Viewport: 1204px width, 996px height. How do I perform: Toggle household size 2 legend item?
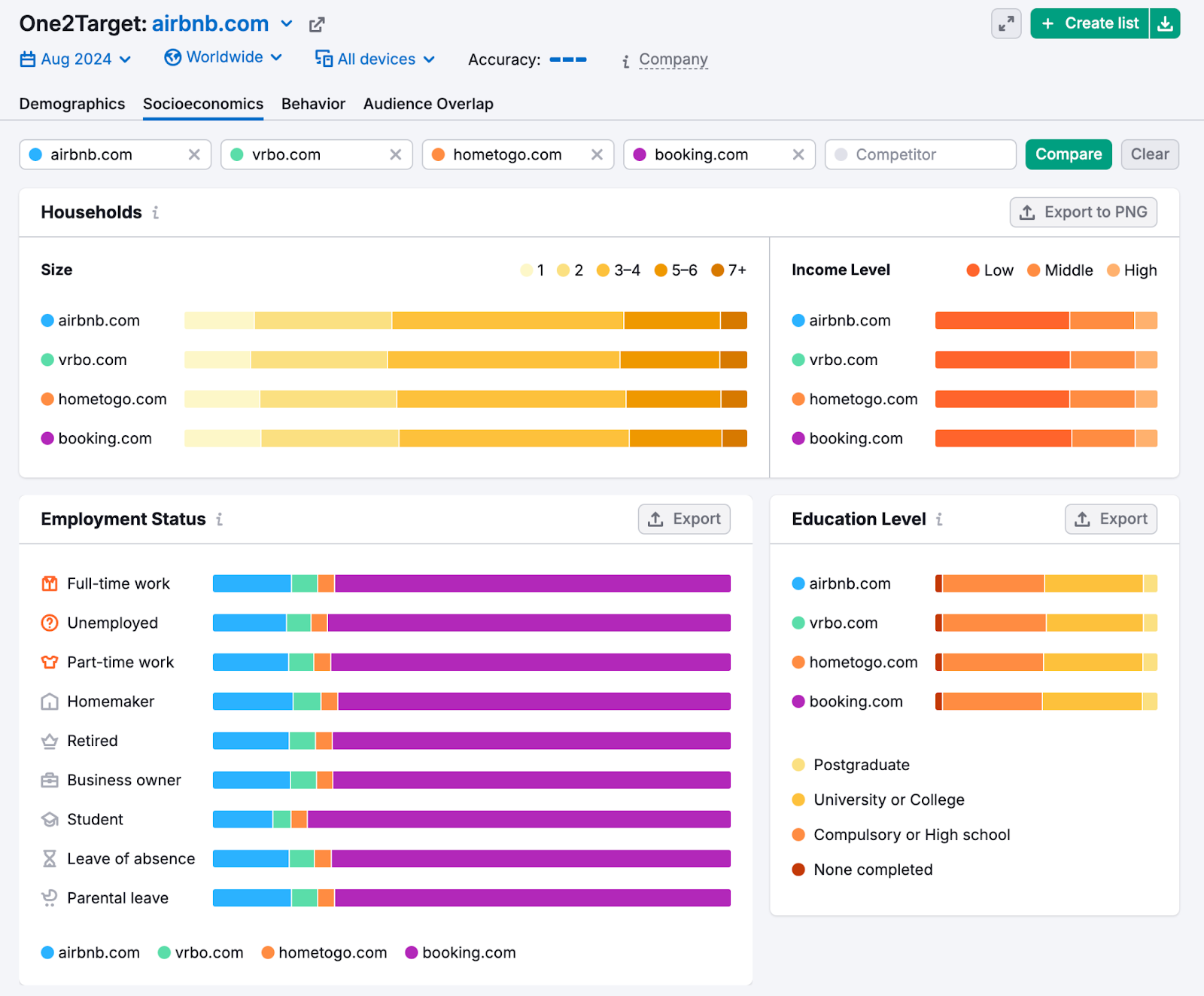tap(570, 270)
